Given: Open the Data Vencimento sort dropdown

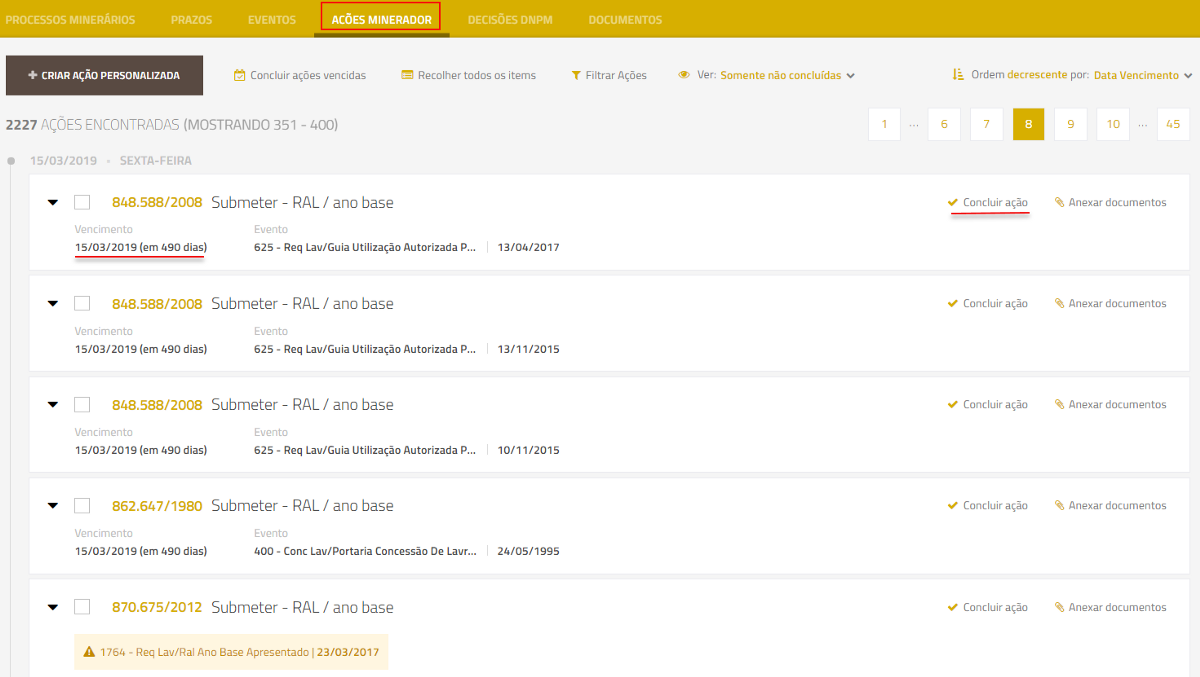Looking at the screenshot, I should [x=1143, y=75].
